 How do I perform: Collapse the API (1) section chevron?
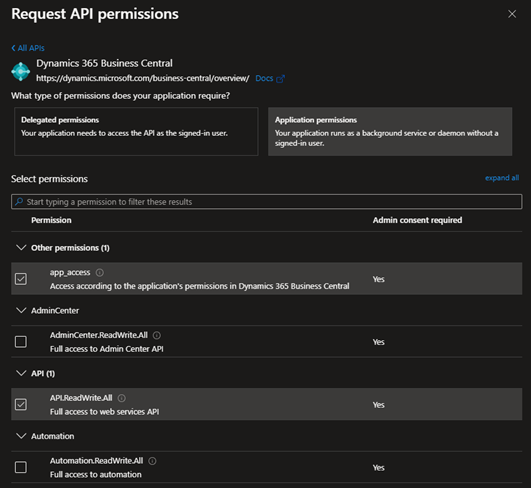coord(21,373)
